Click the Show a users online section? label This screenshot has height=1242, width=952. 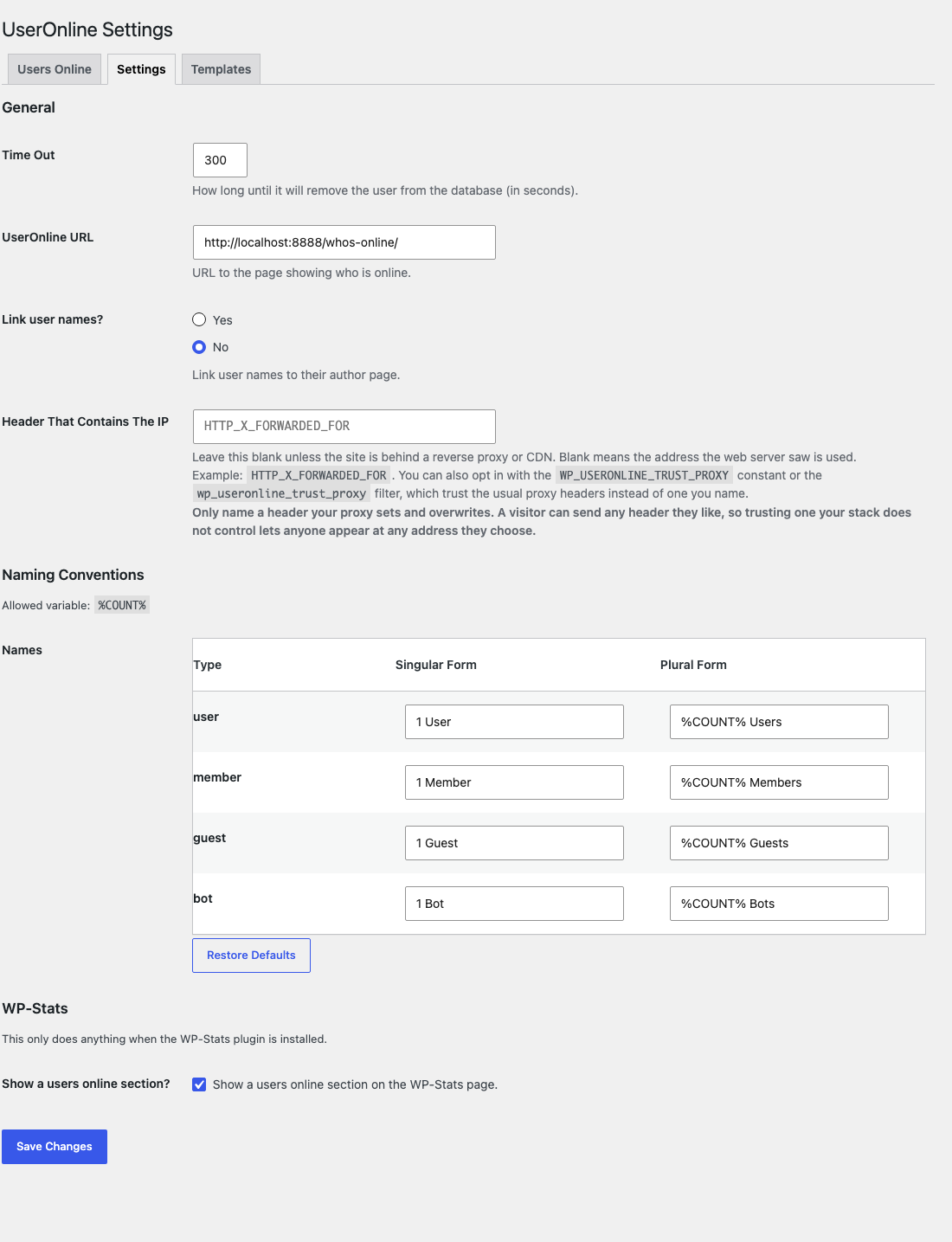click(x=86, y=1084)
